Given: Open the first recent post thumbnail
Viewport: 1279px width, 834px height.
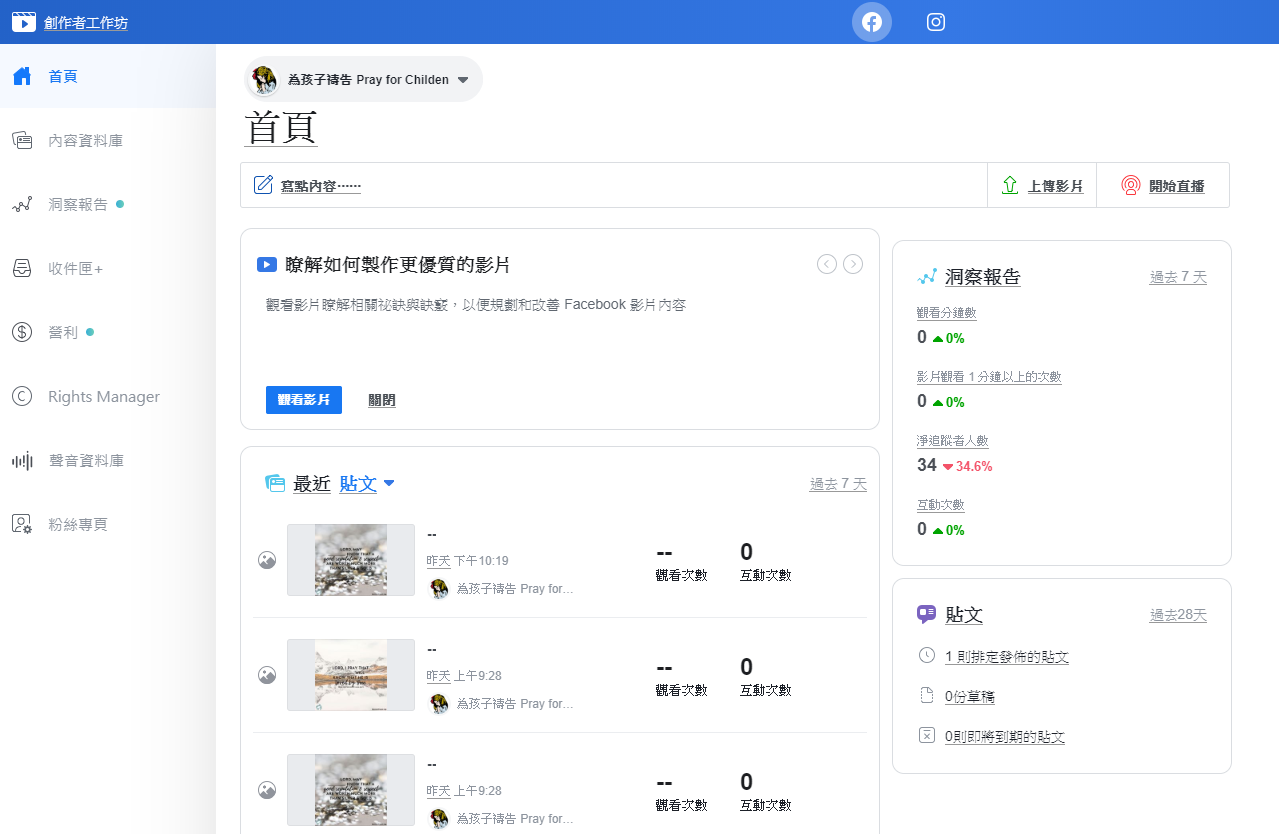Looking at the screenshot, I should pyautogui.click(x=350, y=560).
